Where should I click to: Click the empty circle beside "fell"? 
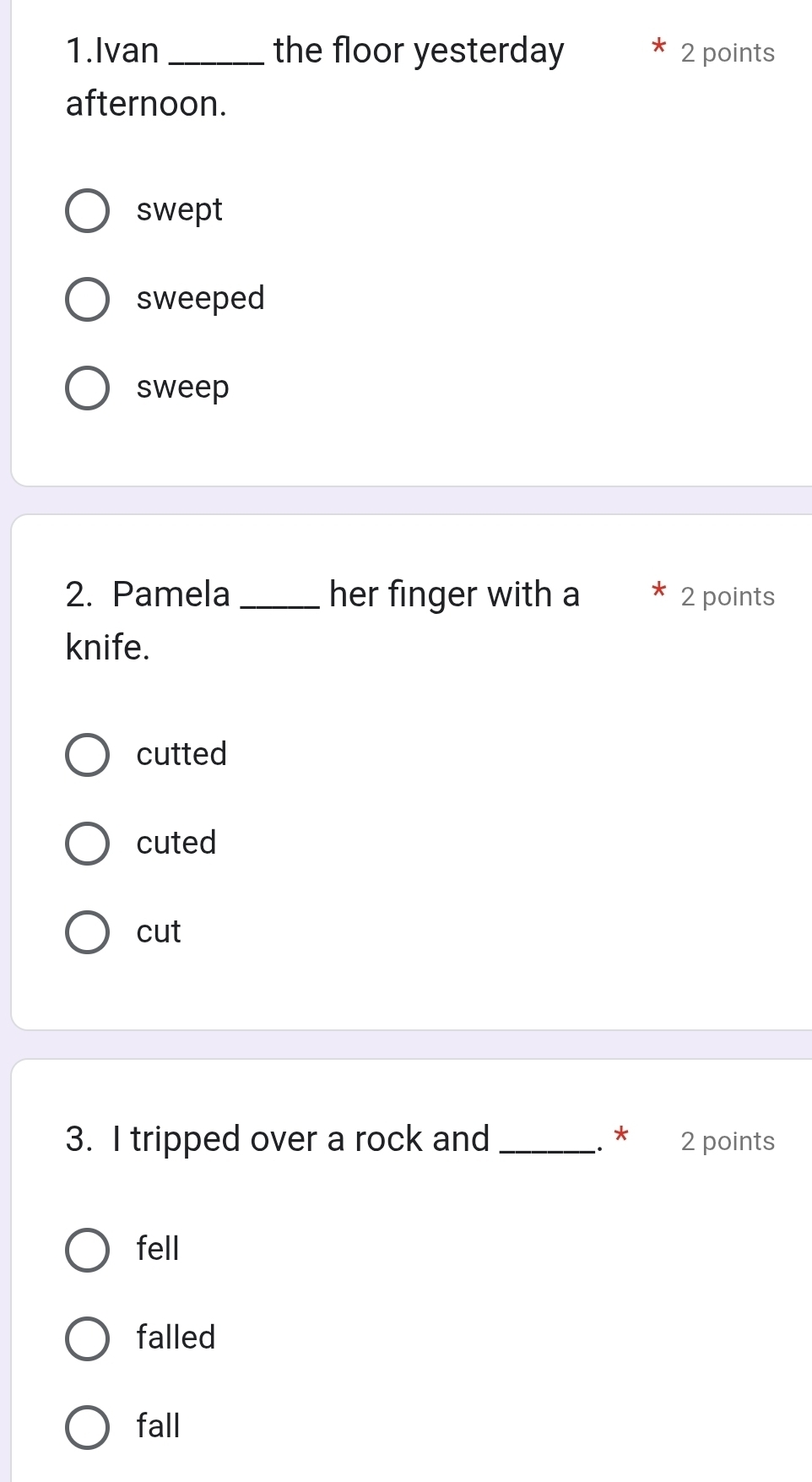(87, 1250)
